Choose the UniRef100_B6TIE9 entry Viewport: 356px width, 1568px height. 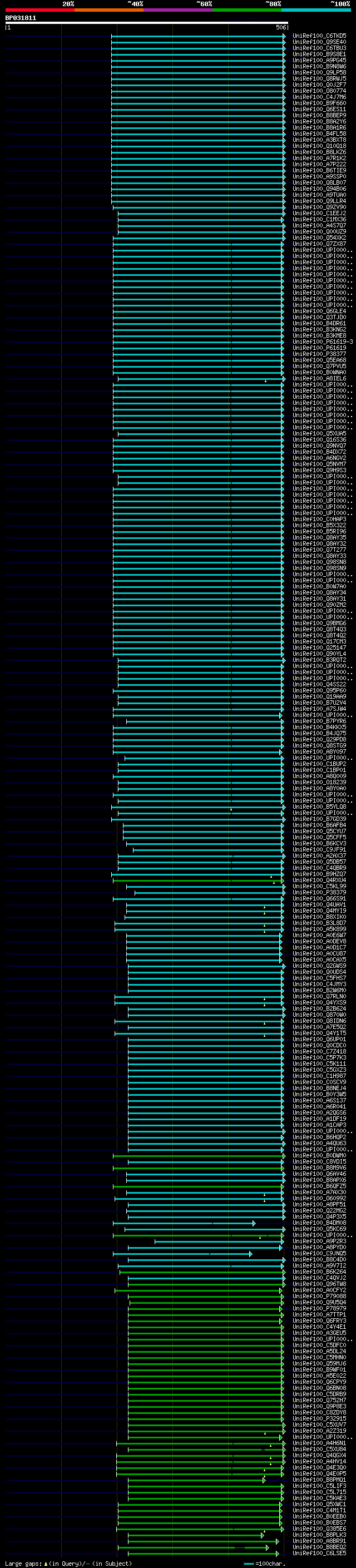pos(319,170)
